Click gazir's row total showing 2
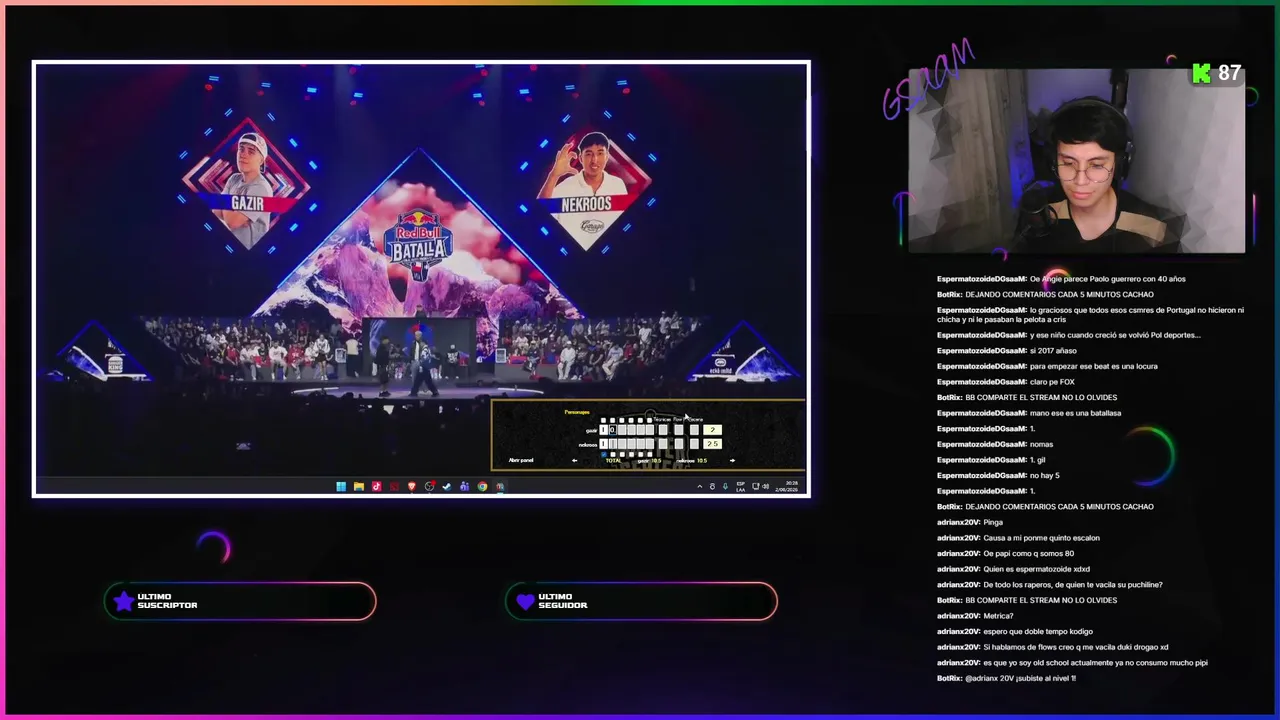The width and height of the screenshot is (1280, 720). (712, 430)
